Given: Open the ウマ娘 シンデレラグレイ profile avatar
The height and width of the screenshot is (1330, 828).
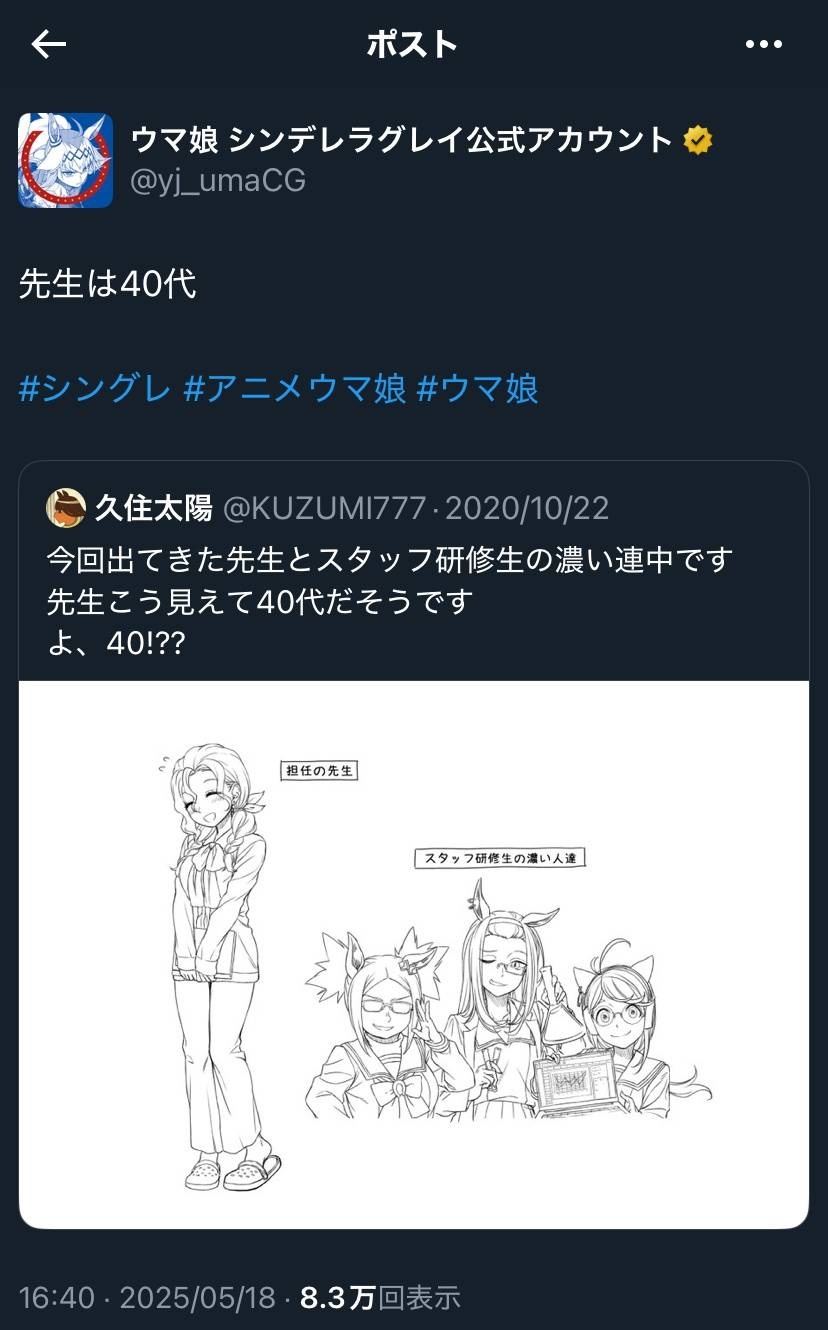Looking at the screenshot, I should (65, 160).
